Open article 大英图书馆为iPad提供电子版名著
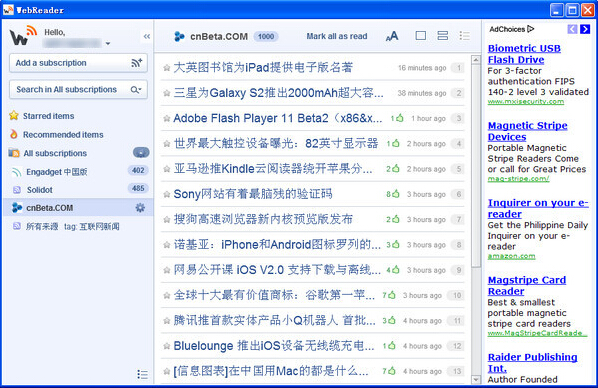 coord(263,68)
